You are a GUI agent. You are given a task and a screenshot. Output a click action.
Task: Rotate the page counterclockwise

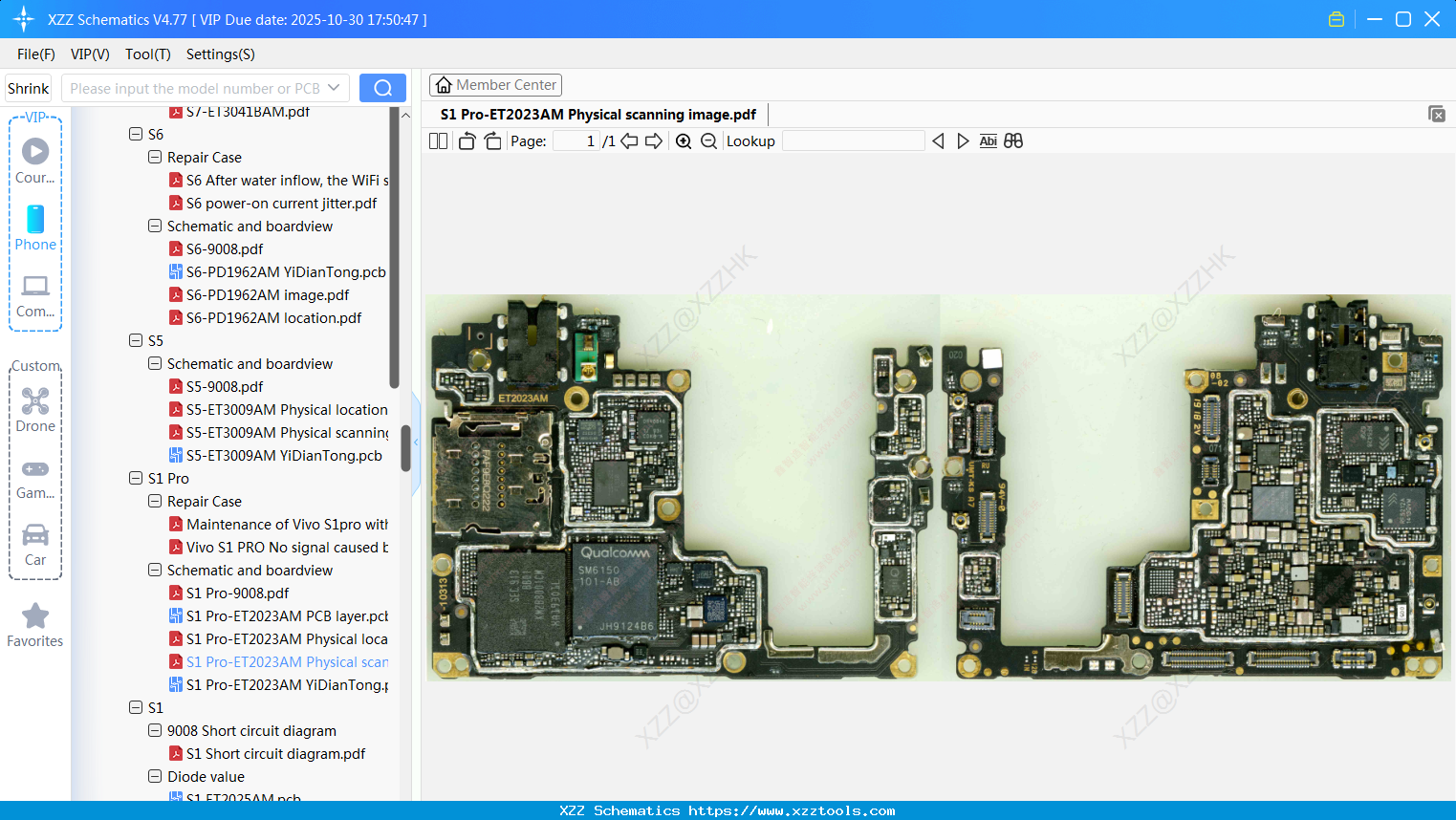pyautogui.click(x=467, y=141)
